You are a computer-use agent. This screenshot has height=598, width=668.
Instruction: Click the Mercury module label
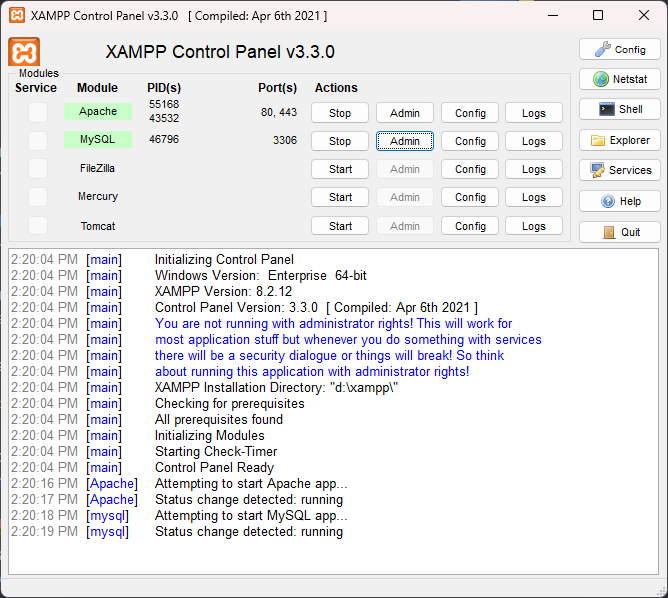pyautogui.click(x=98, y=196)
